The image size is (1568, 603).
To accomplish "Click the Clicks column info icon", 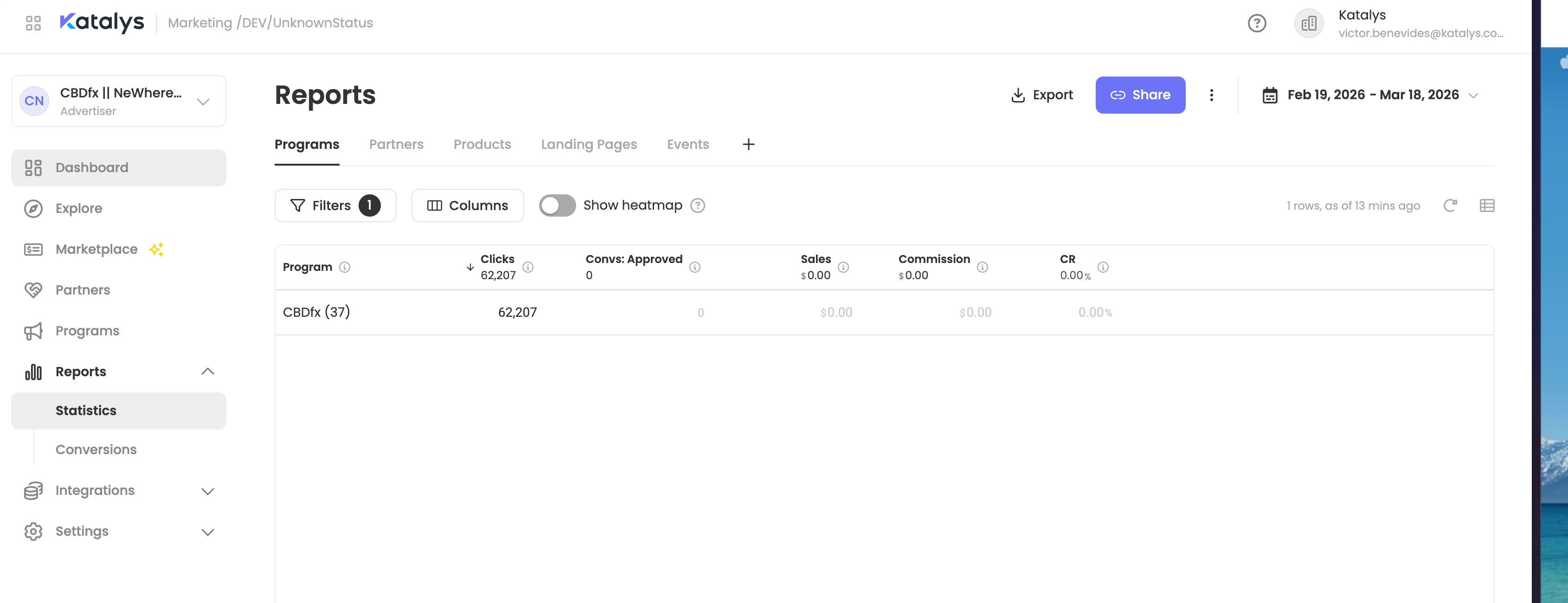I will pos(528,267).
